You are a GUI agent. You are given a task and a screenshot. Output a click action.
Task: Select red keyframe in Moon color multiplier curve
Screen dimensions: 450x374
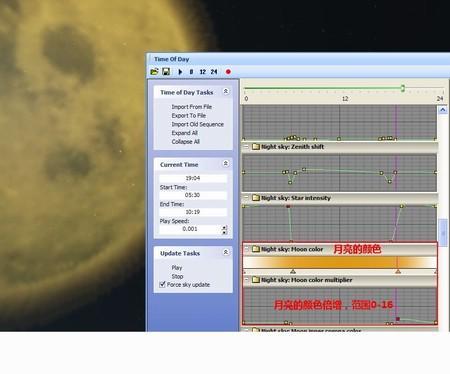click(398, 319)
